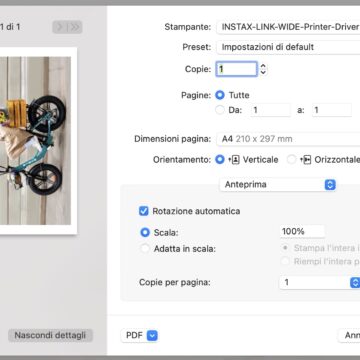Click the vertical orientation page icon
The width and height of the screenshot is (360, 360).
click(235, 160)
